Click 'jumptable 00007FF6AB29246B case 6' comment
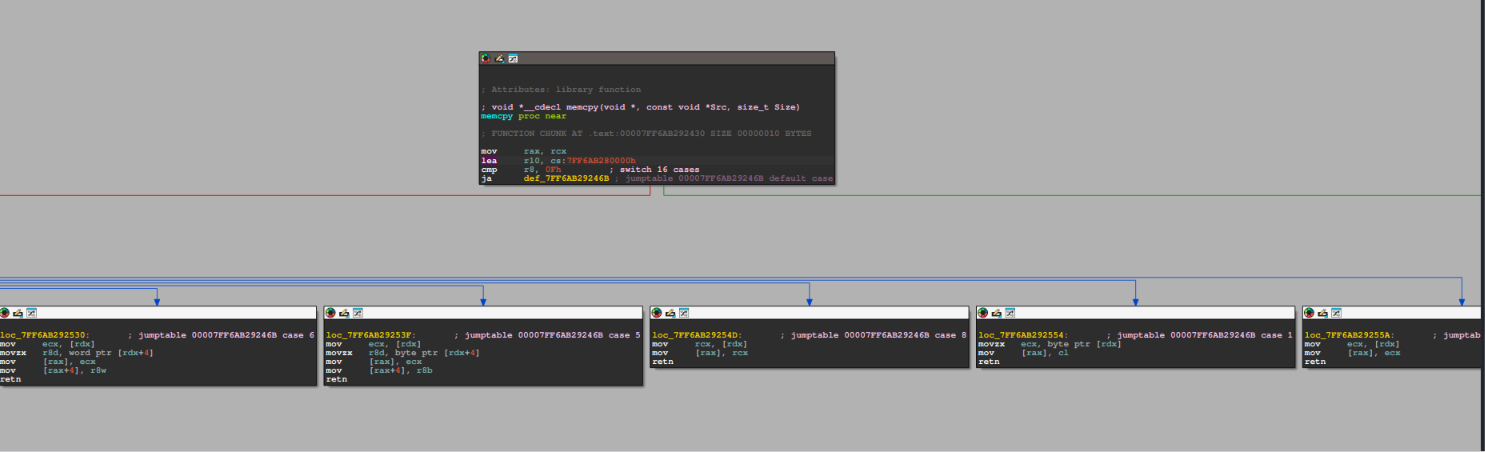Viewport: 1485px width, 452px height. [x=221, y=335]
